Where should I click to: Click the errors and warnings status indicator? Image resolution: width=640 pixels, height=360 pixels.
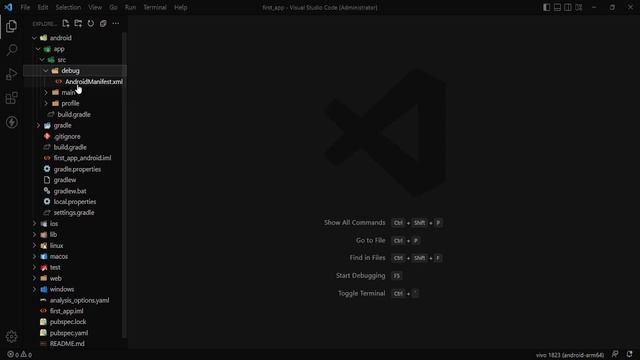(x=20, y=355)
